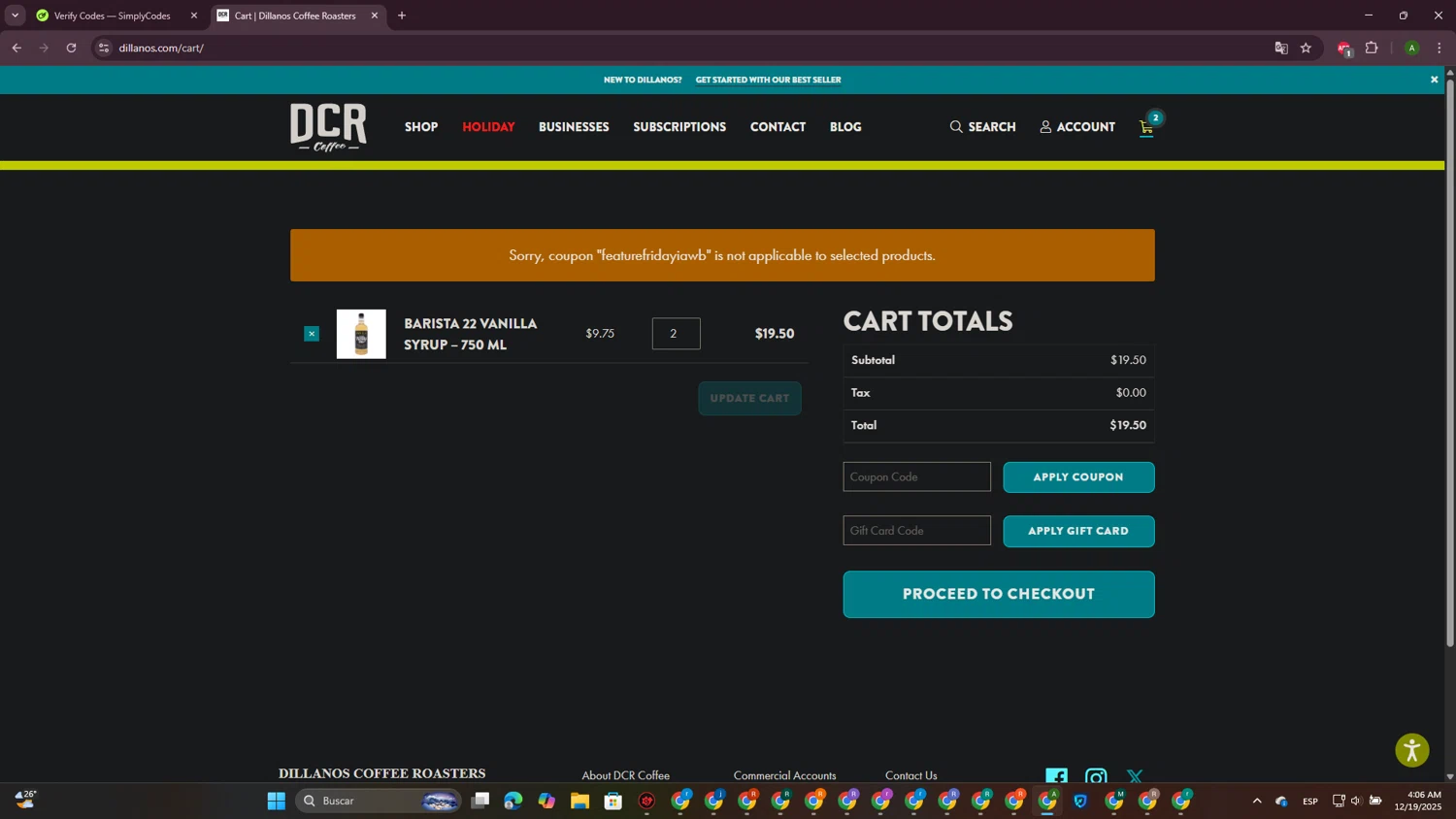Screen dimensions: 1456x819
Task: Open Chrome three-dot menu
Action: (x=1439, y=48)
